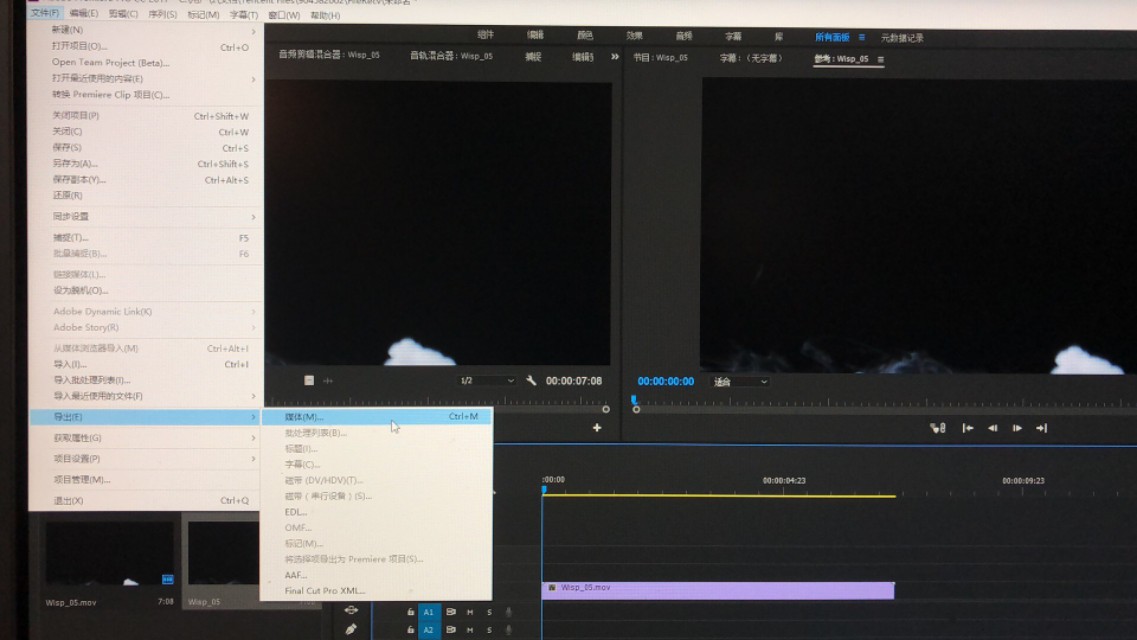Viewport: 1137px width, 640px height.
Task: Step back one frame in the reference monitor
Action: point(993,429)
